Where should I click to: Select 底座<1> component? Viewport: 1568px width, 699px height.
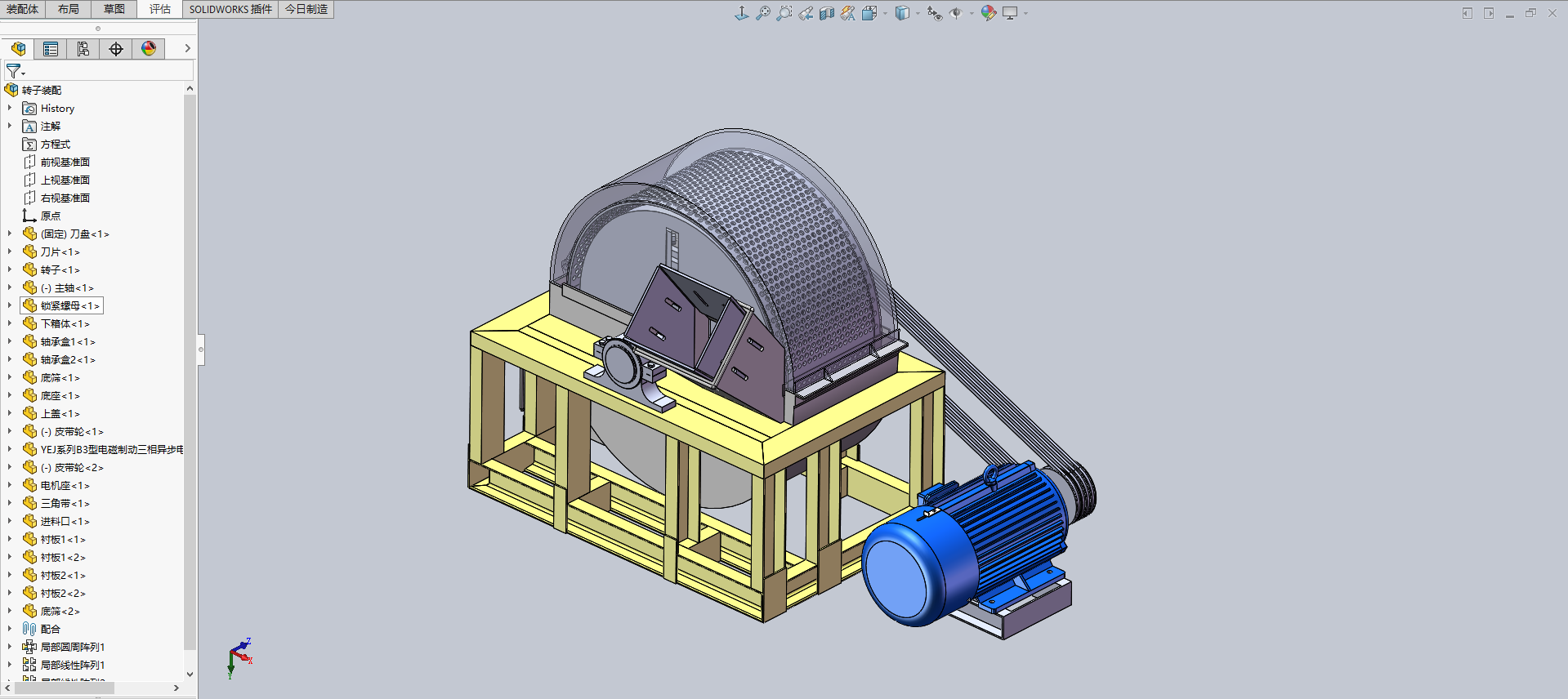[60, 395]
